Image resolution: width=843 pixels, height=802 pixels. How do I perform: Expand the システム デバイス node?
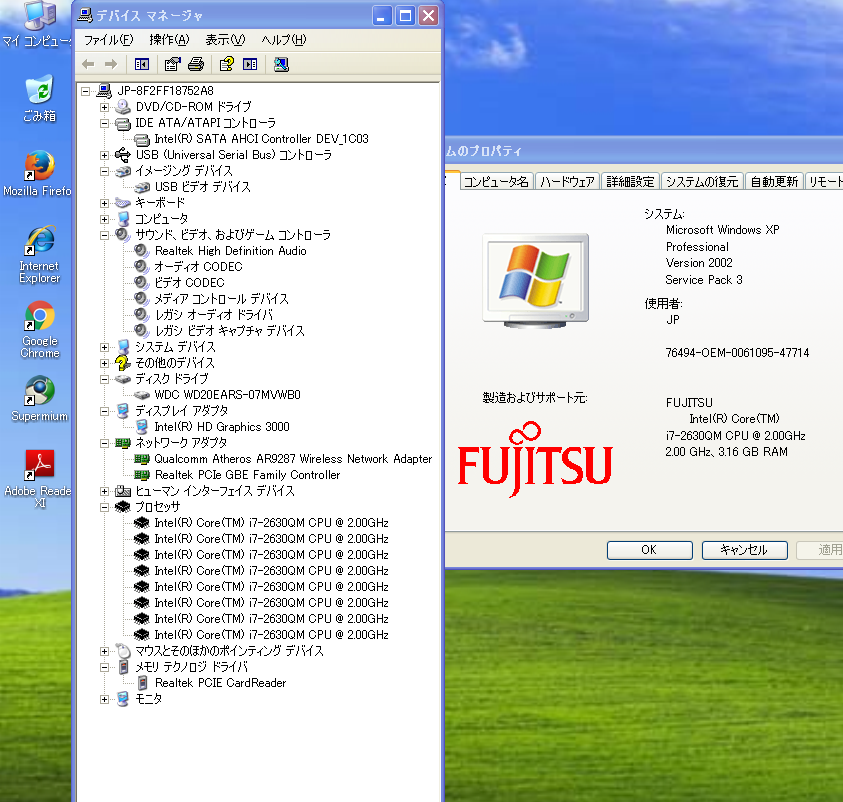pyautogui.click(x=104, y=347)
